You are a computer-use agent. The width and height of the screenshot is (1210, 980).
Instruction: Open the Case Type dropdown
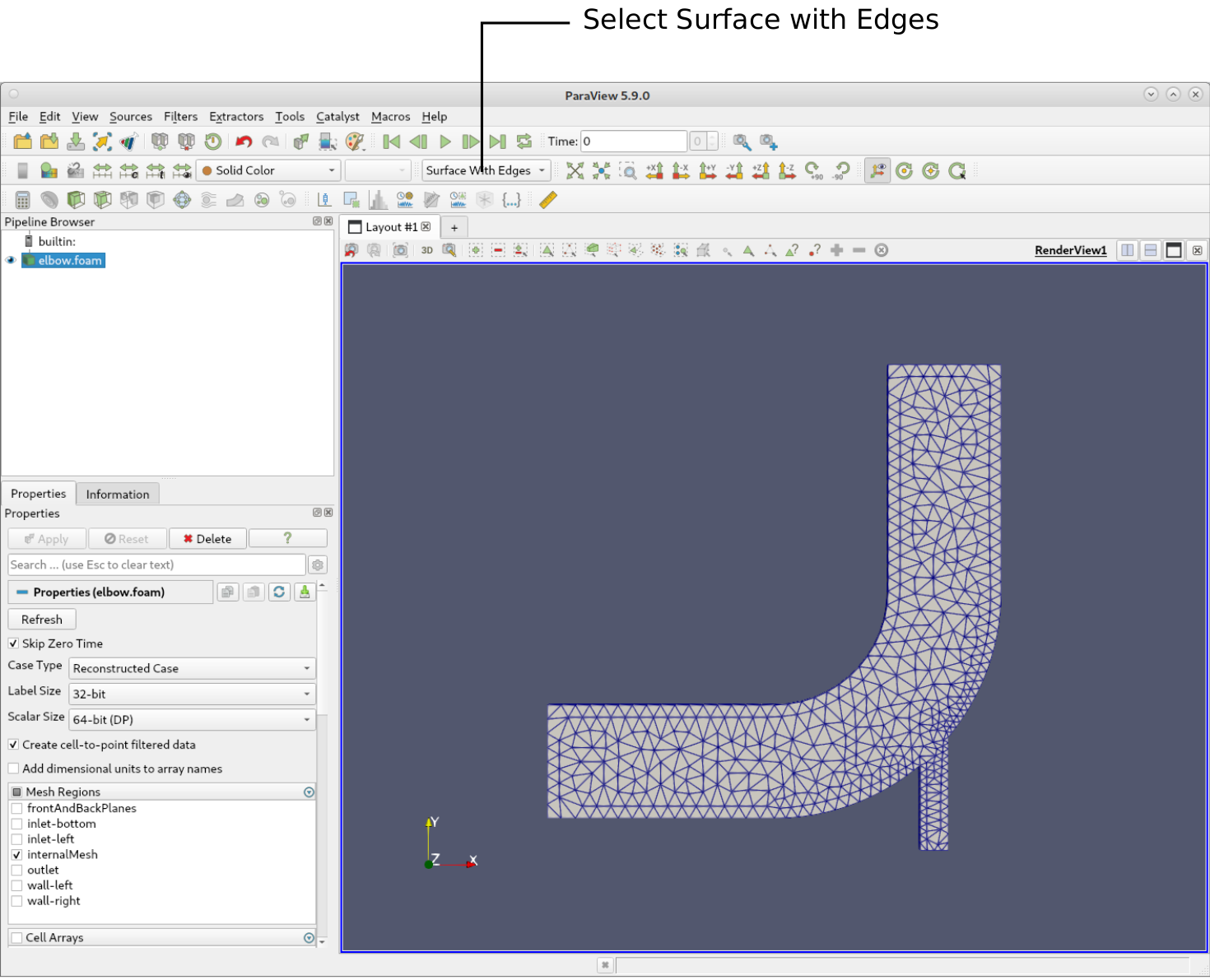(192, 669)
